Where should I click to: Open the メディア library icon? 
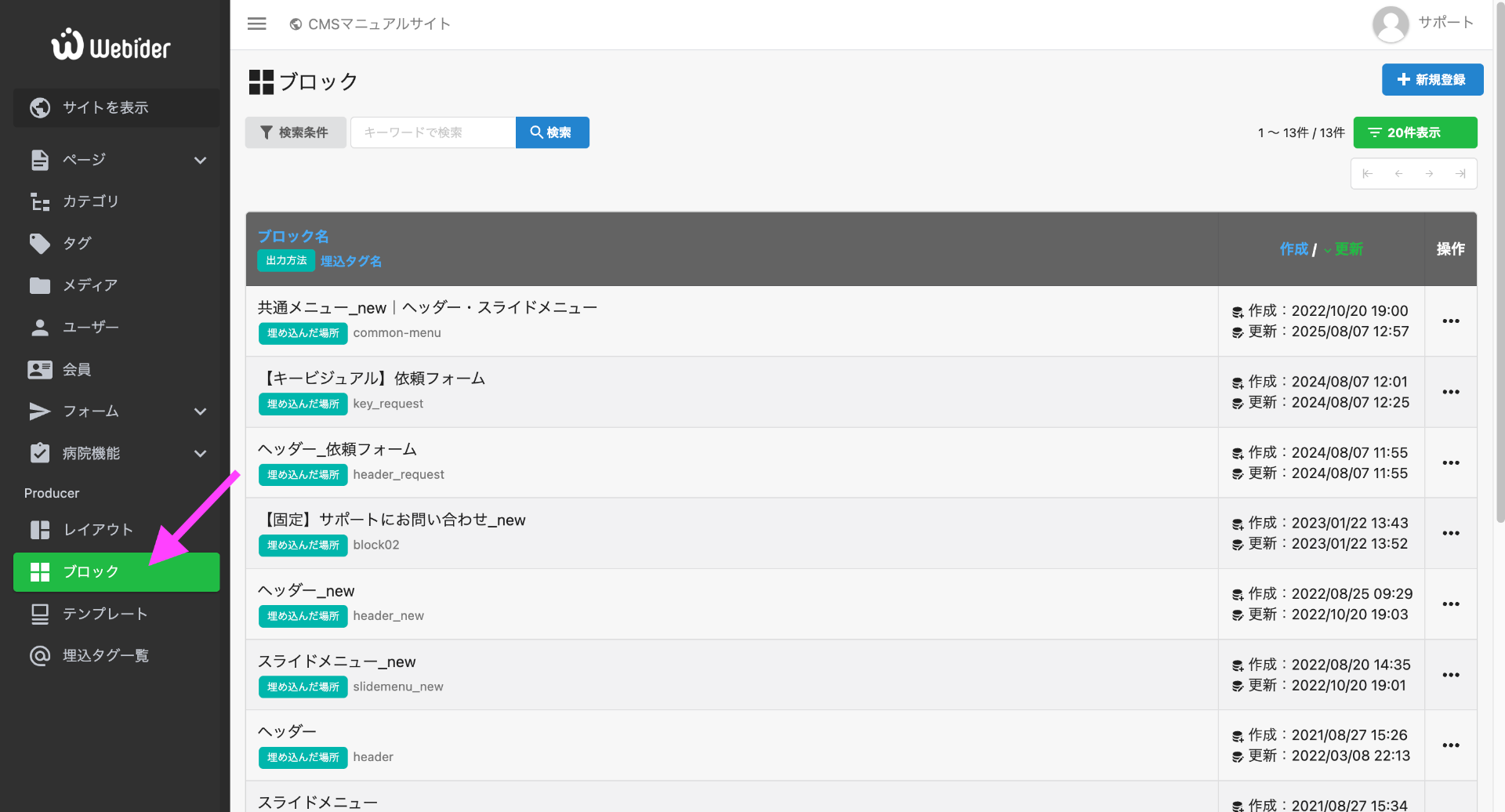pyautogui.click(x=40, y=285)
